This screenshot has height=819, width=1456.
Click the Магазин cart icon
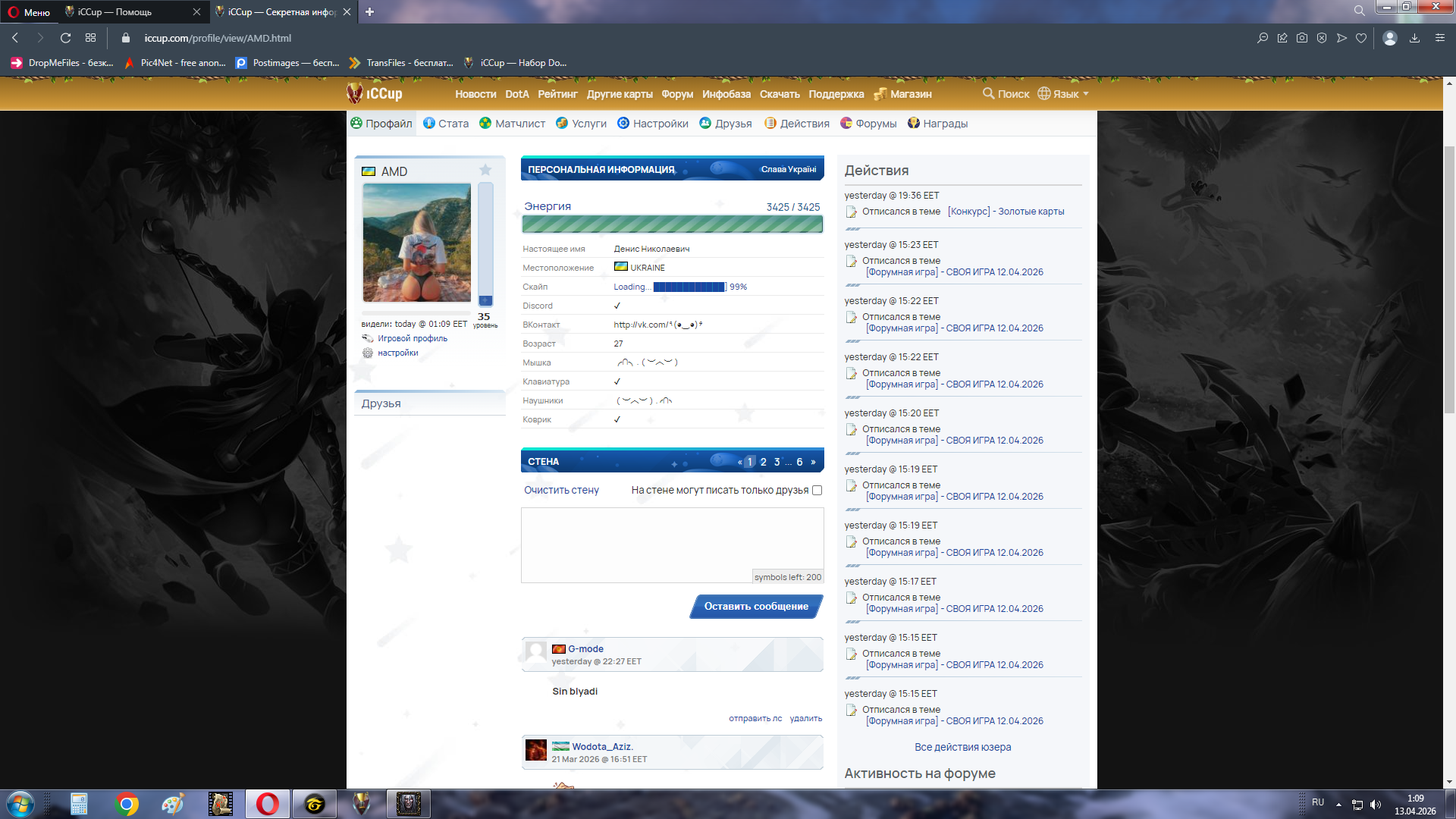point(880,94)
